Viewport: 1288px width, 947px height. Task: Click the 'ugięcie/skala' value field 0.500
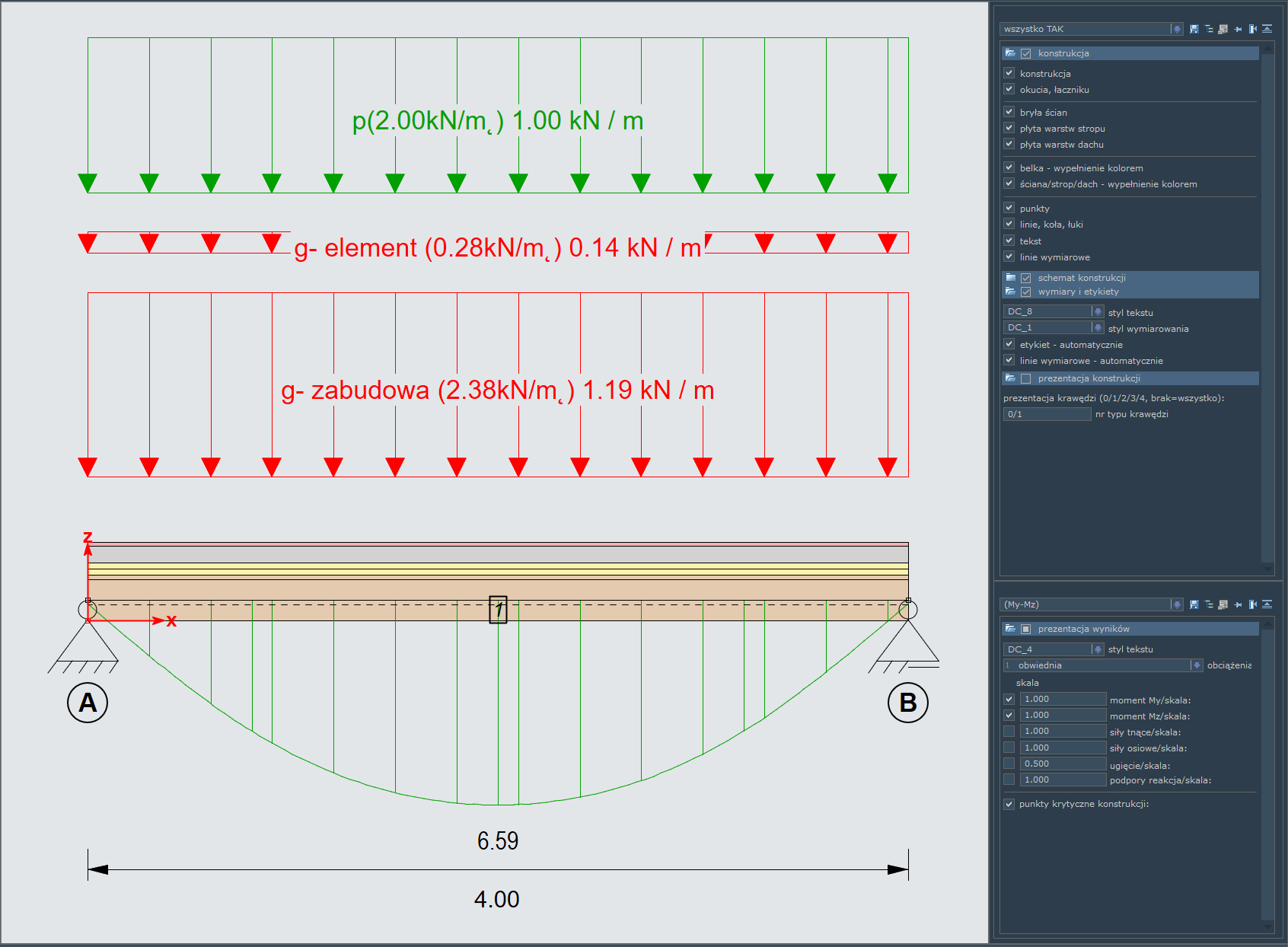[1063, 764]
